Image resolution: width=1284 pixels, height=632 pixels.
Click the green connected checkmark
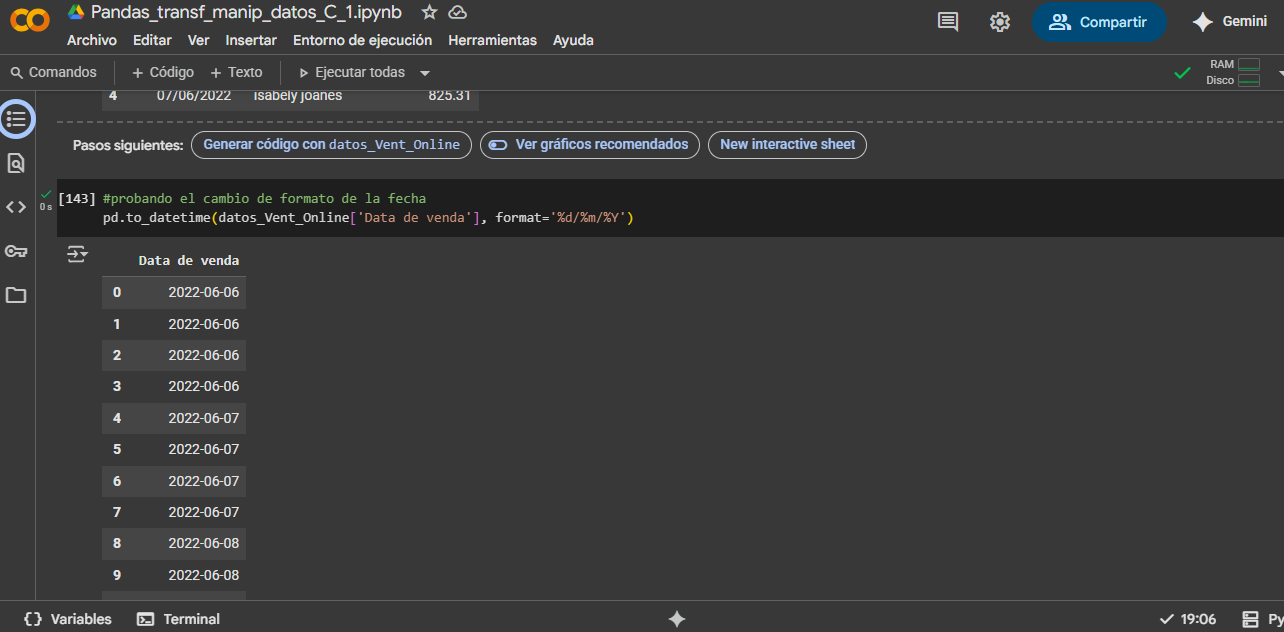pos(1182,73)
